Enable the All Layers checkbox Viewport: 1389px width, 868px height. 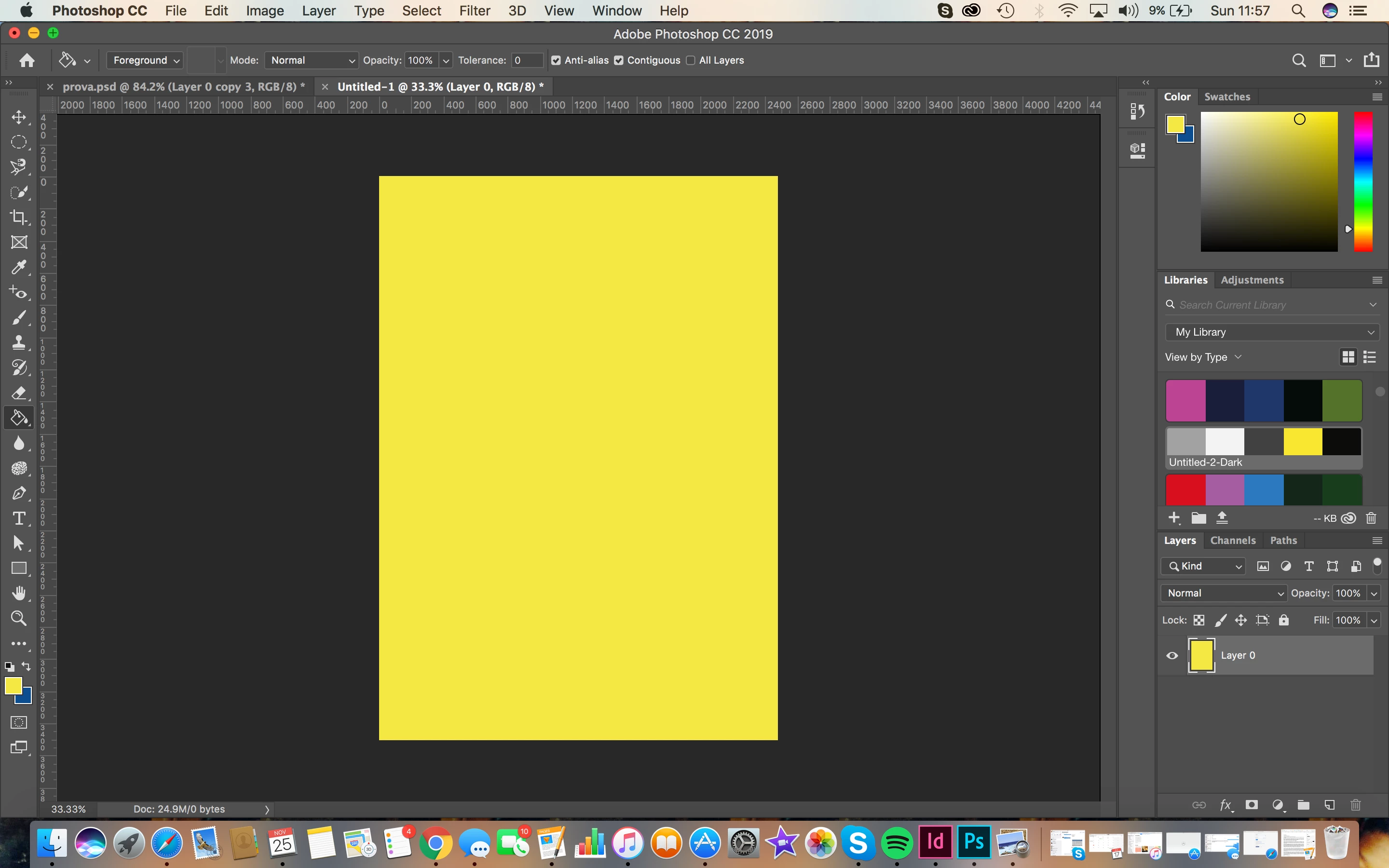pos(691,60)
